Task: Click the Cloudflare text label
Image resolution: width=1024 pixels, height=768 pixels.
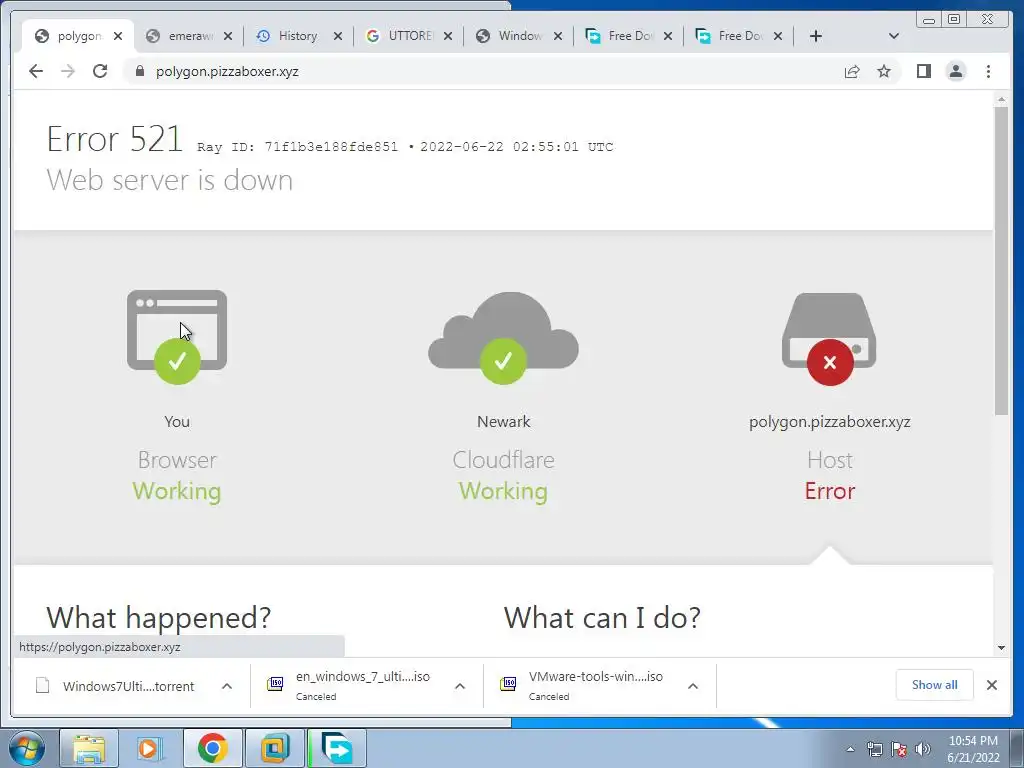Action: (504, 460)
